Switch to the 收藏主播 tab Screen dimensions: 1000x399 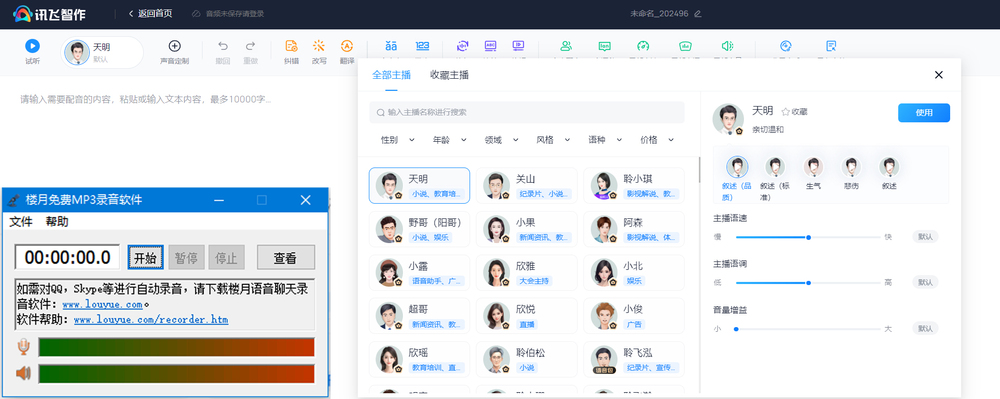450,75
